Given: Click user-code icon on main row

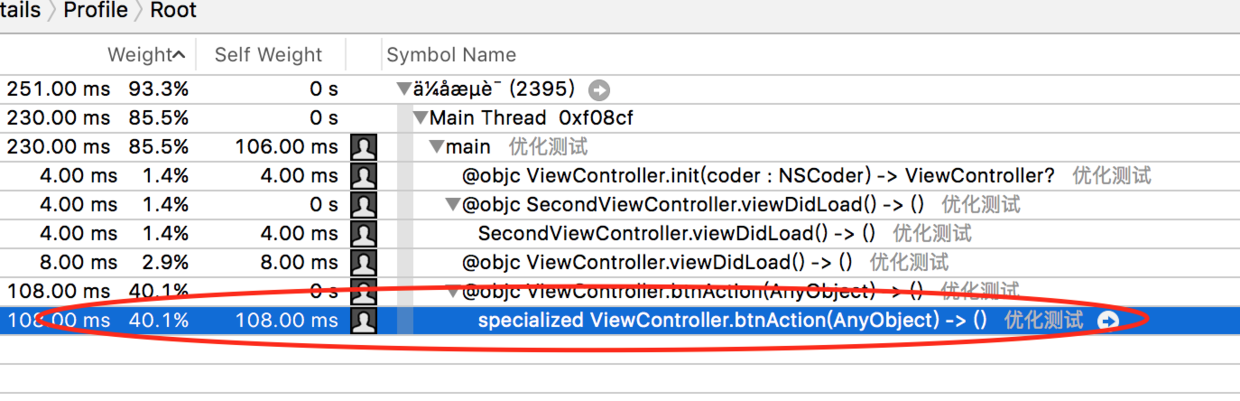Looking at the screenshot, I should click(x=364, y=148).
